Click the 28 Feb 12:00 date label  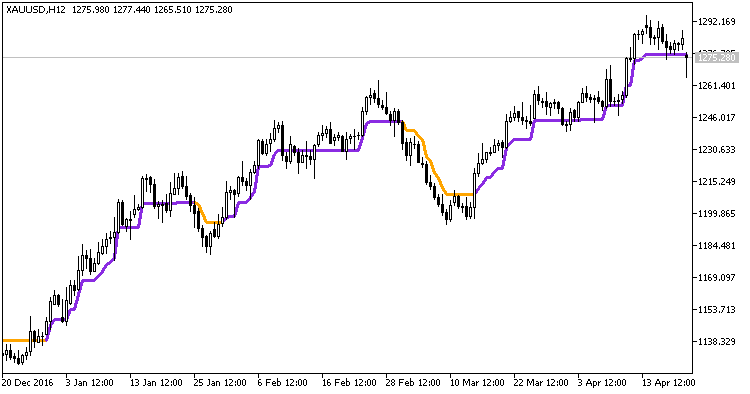[413, 383]
